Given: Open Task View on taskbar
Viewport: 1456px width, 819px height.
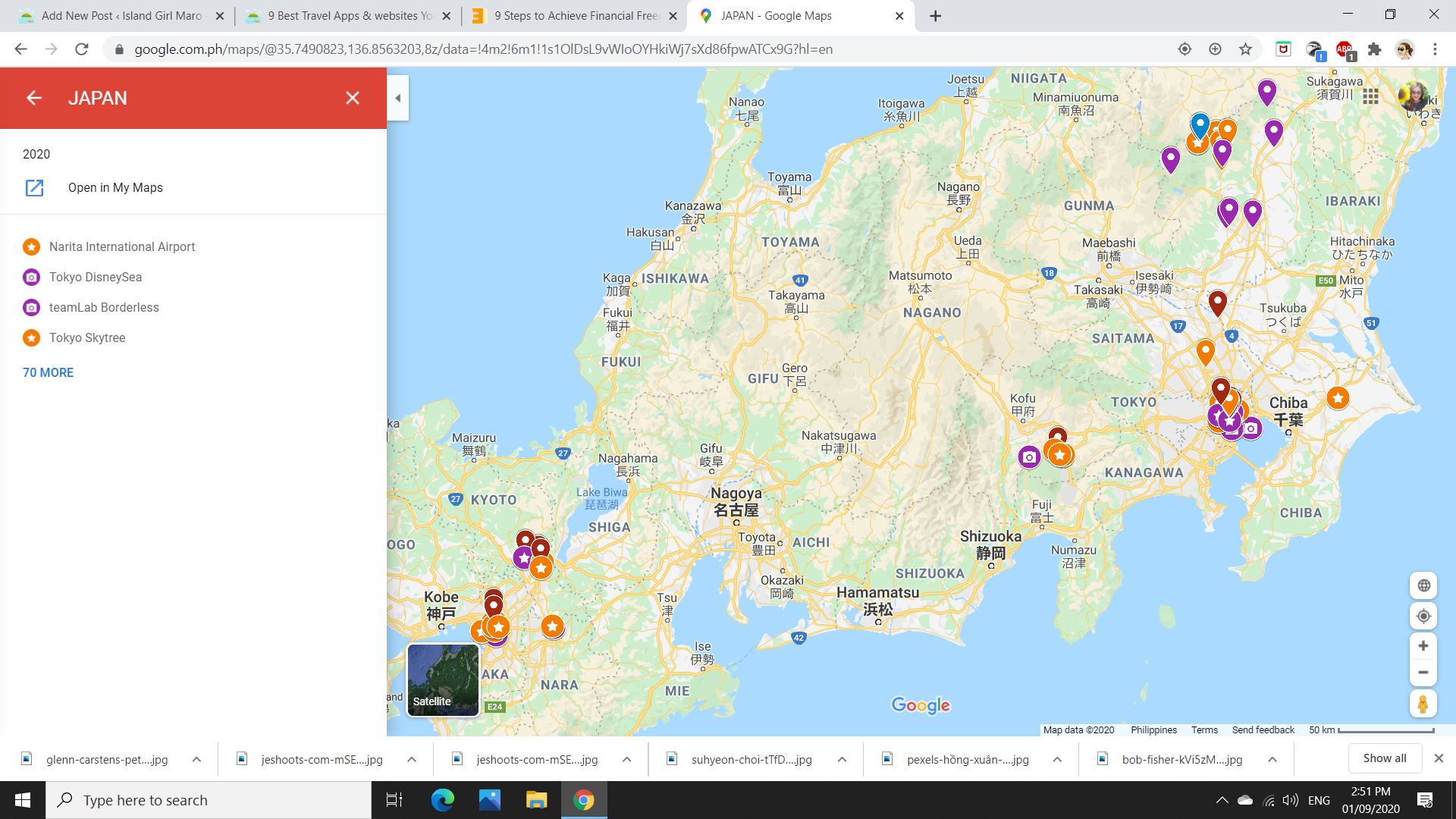Looking at the screenshot, I should pos(394,800).
